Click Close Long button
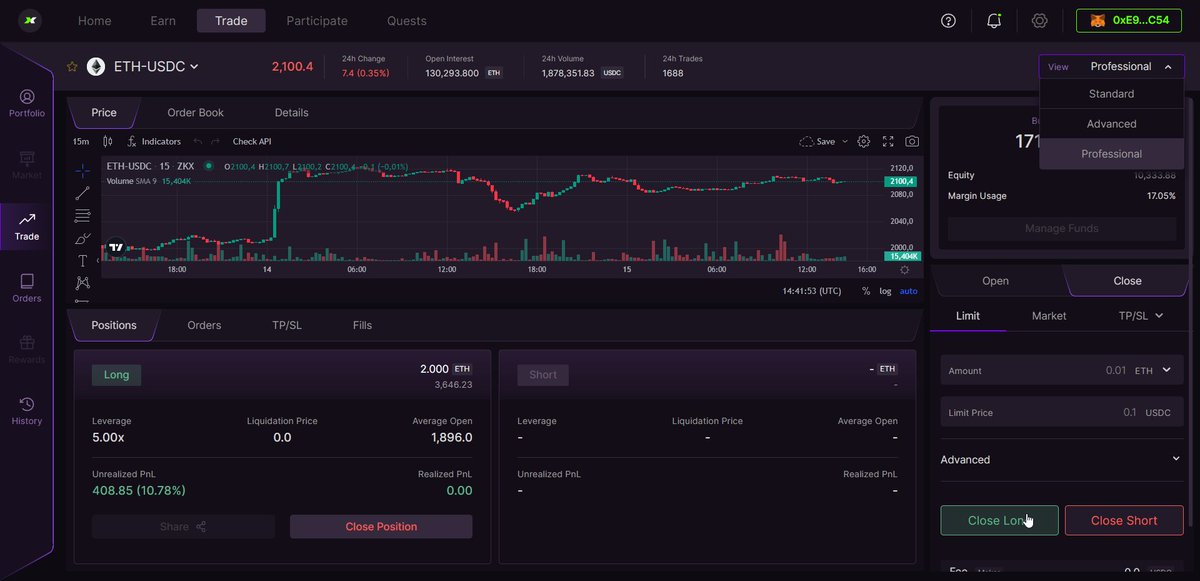 pos(999,520)
